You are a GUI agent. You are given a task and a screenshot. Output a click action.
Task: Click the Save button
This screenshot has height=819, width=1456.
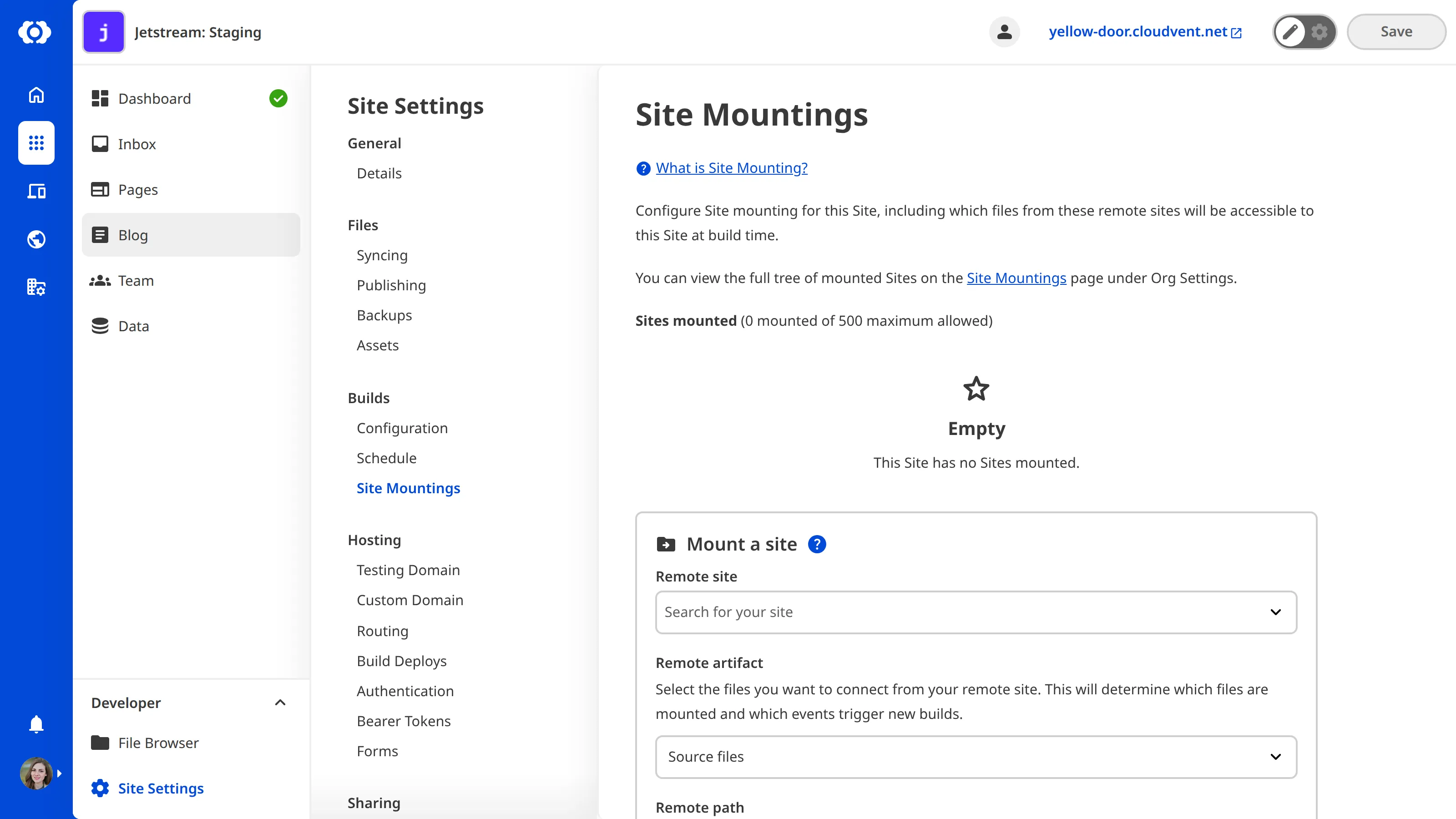(x=1395, y=31)
